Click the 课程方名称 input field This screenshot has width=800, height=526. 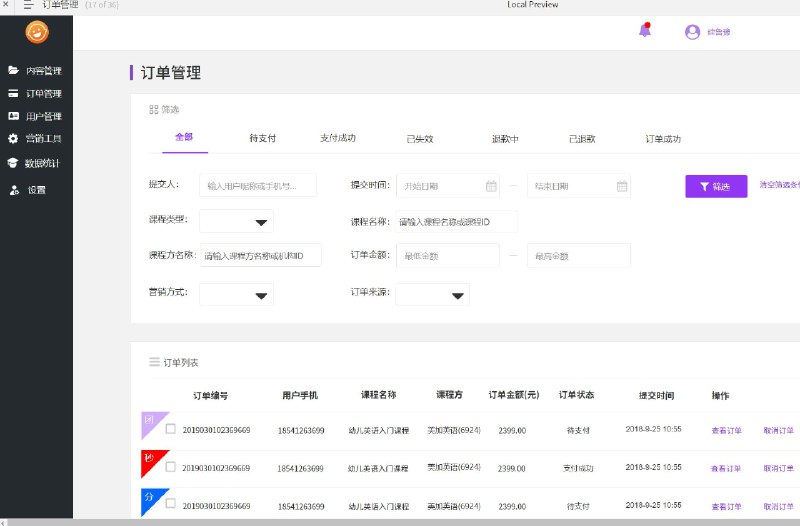tap(261, 255)
